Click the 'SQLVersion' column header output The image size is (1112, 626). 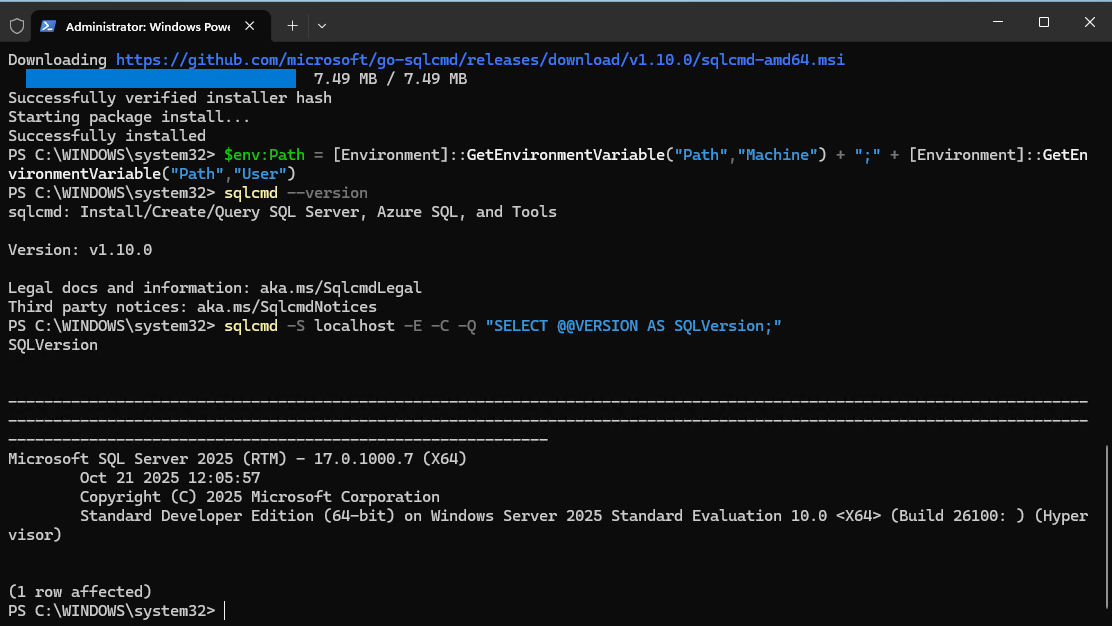point(53,345)
